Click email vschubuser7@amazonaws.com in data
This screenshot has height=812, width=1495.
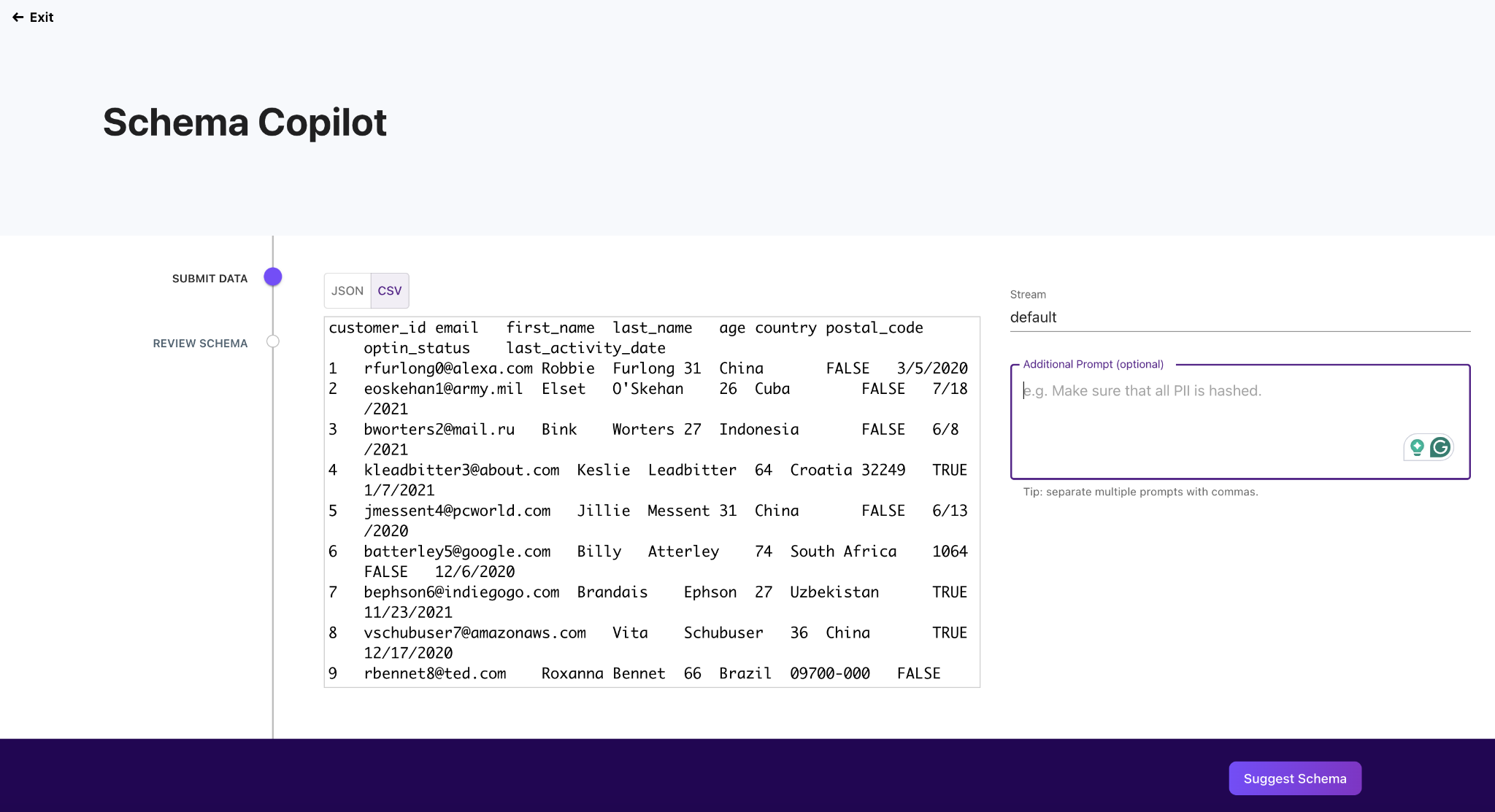click(x=475, y=634)
